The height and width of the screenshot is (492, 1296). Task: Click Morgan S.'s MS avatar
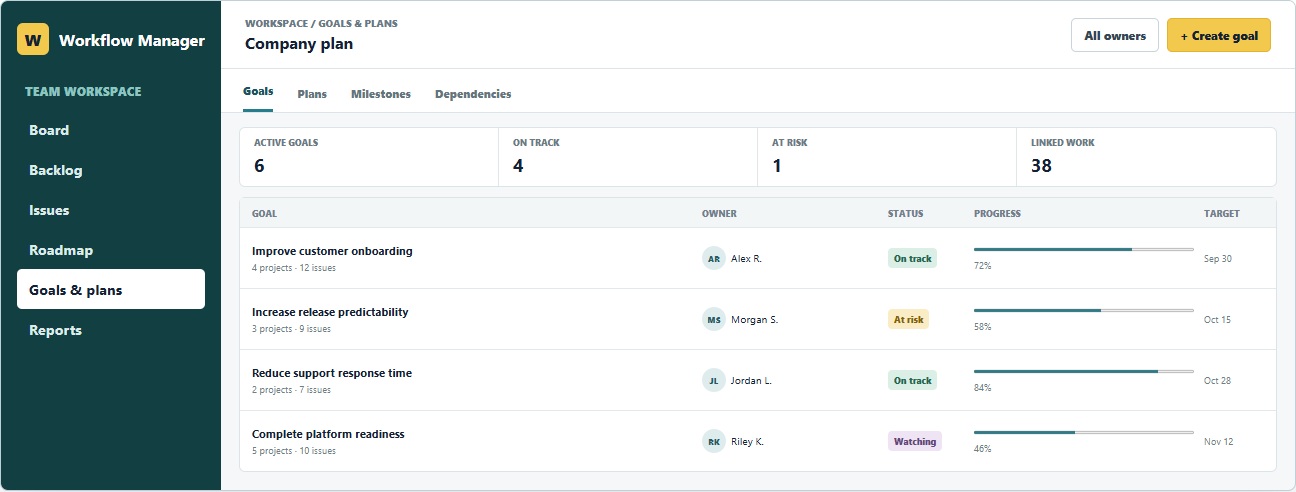point(713,319)
